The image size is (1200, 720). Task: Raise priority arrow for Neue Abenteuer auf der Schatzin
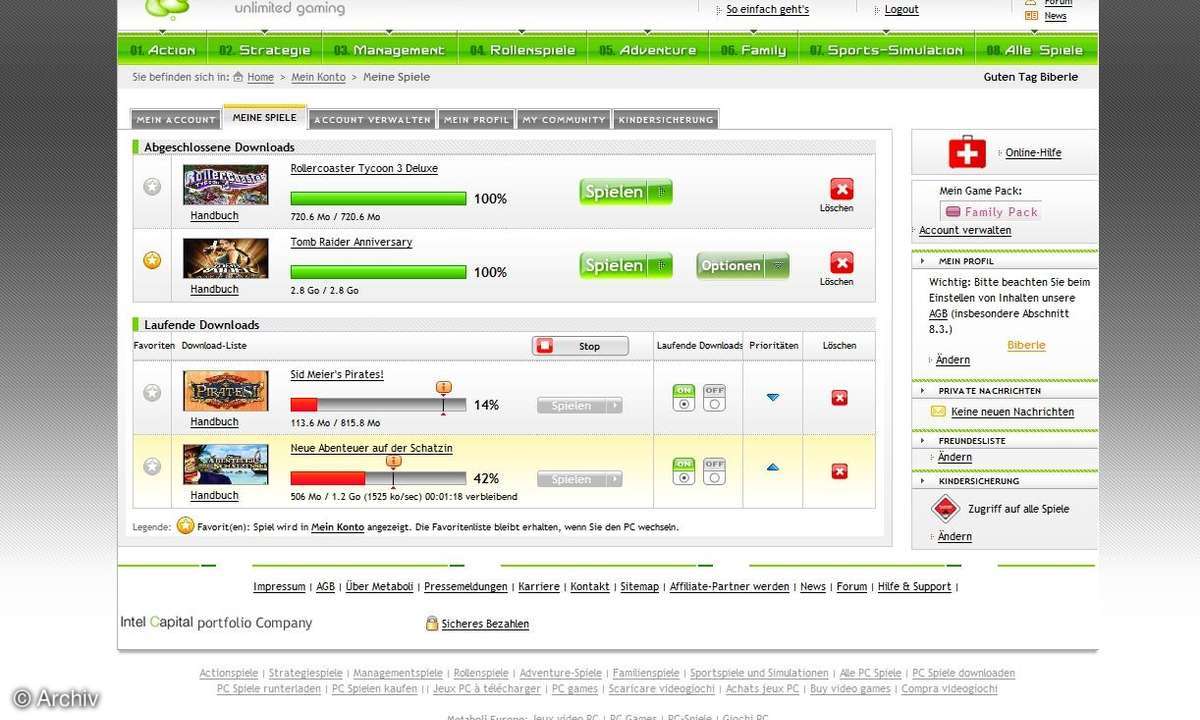(x=772, y=467)
